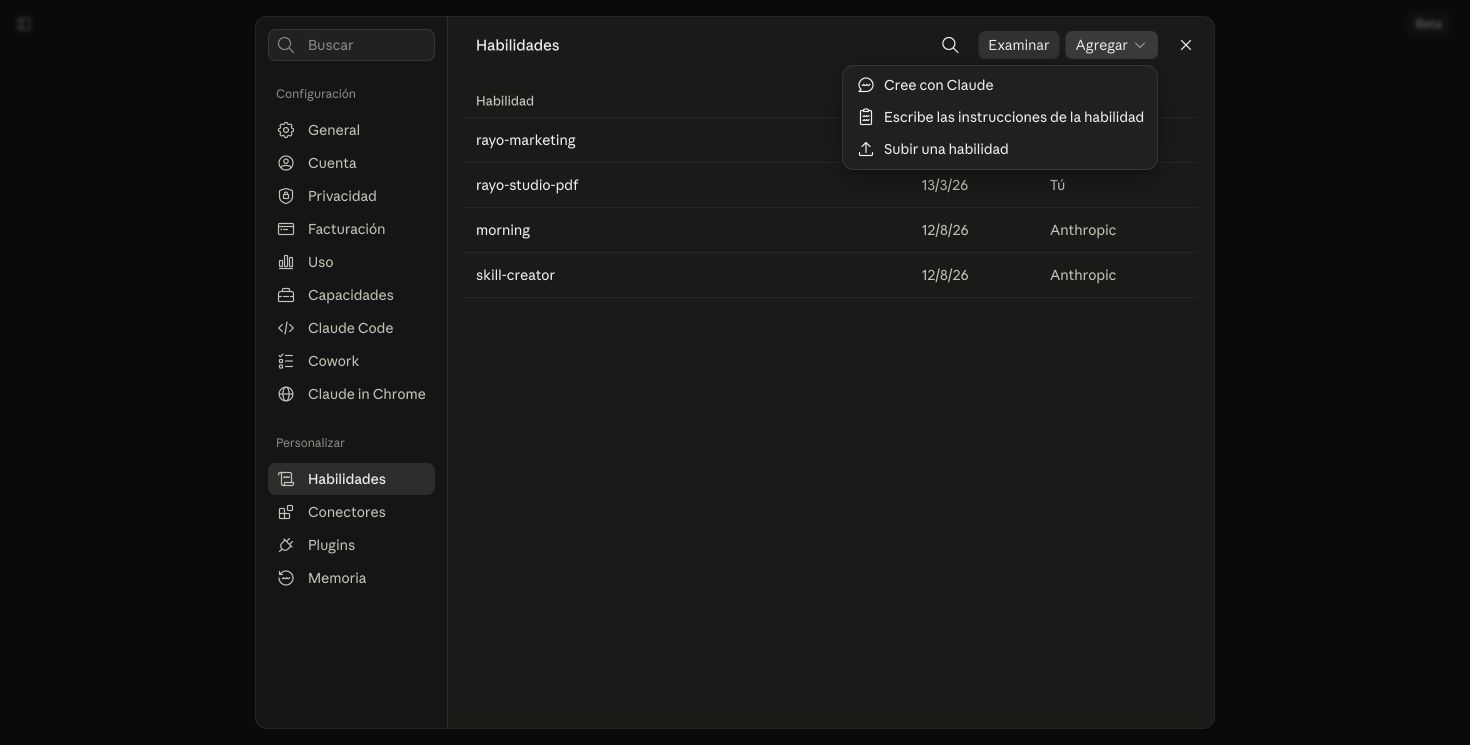1470x745 pixels.
Task: Choose Cree con Claude from the menu
Action: point(1000,85)
